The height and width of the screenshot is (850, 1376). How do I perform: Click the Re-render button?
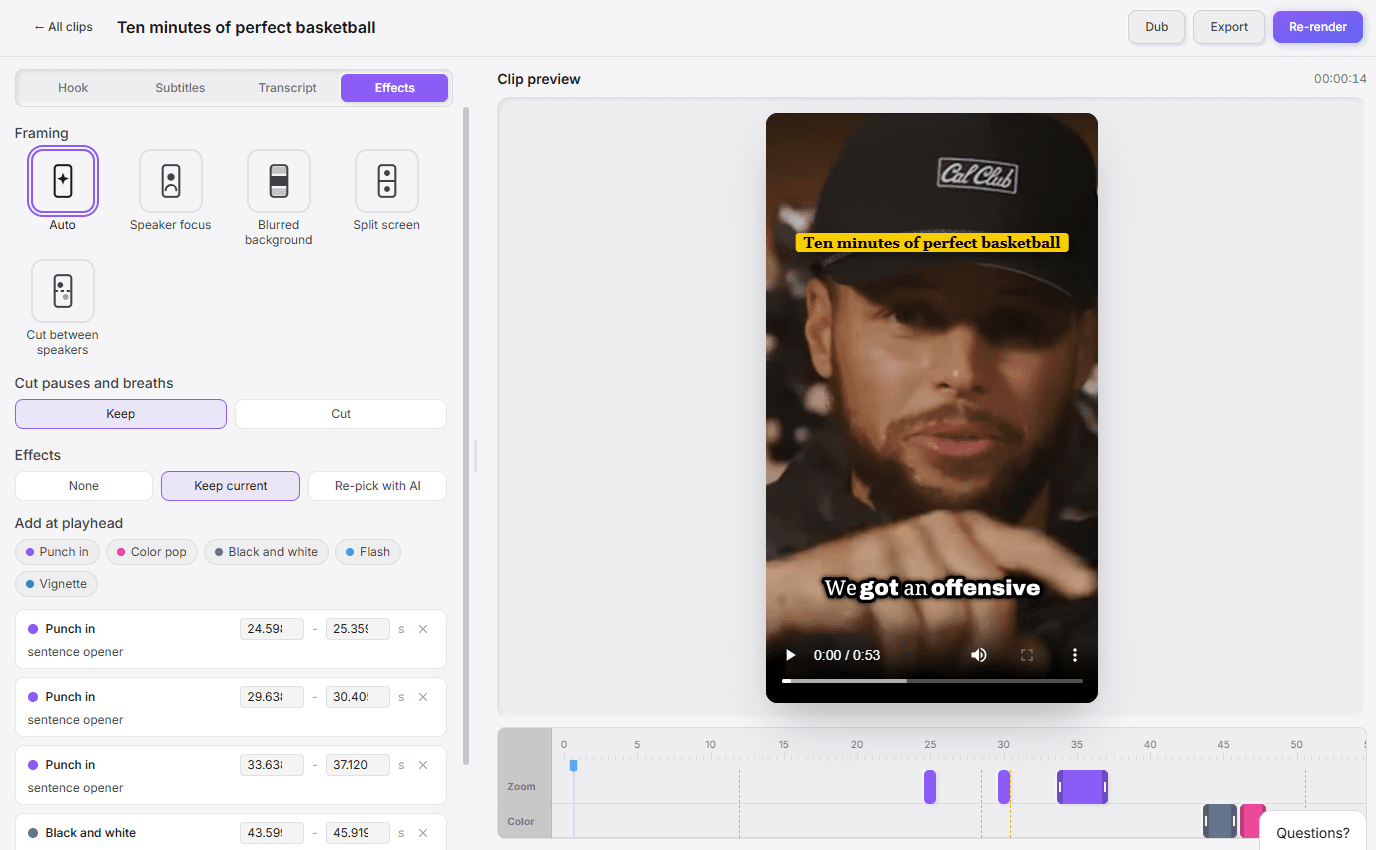click(1318, 27)
